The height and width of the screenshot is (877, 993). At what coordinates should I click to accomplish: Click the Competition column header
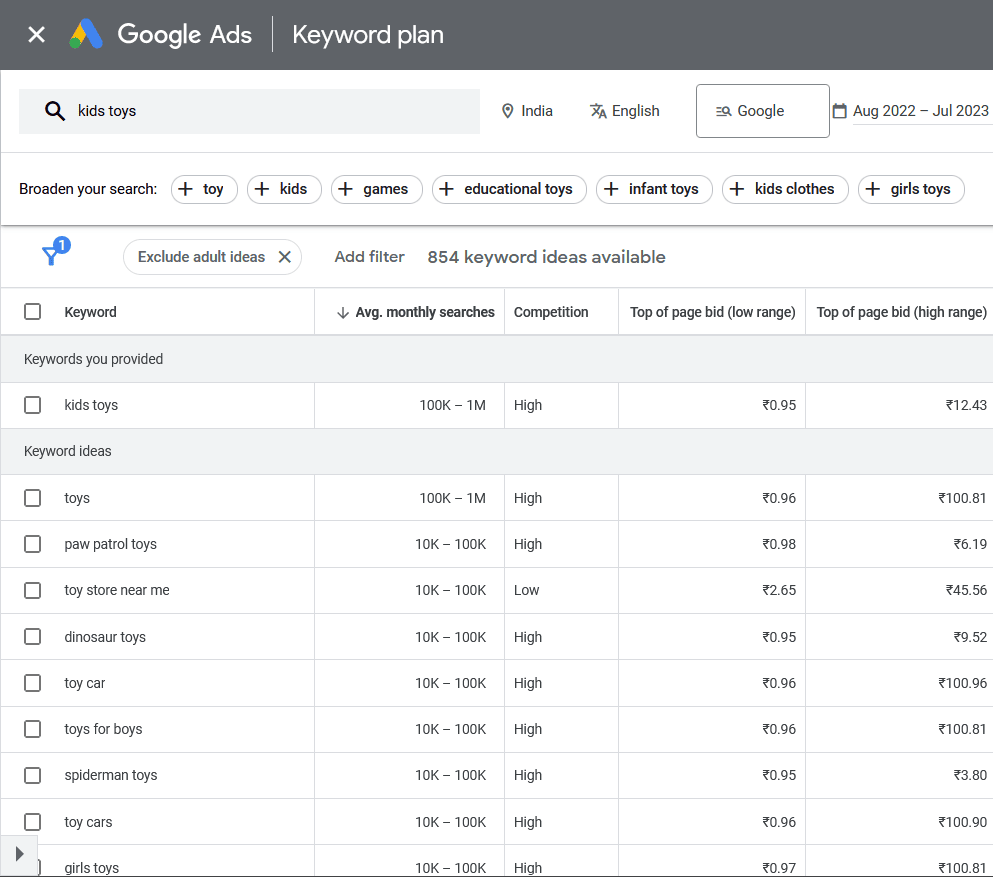coord(551,312)
